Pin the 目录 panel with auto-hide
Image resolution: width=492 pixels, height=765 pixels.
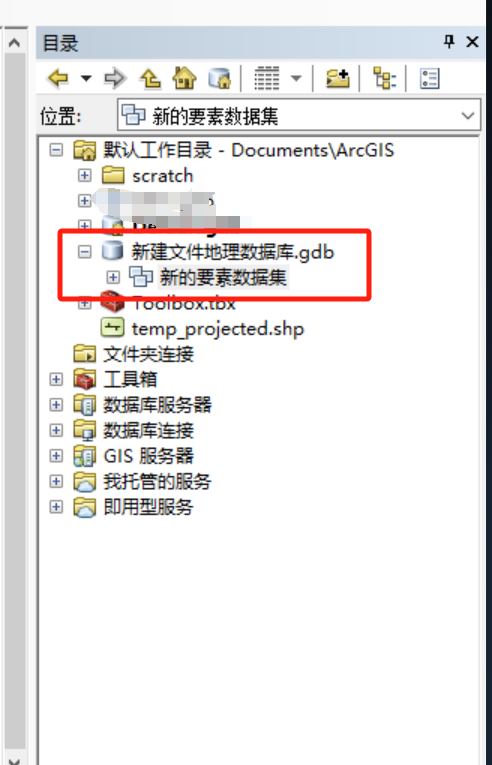coord(449,42)
